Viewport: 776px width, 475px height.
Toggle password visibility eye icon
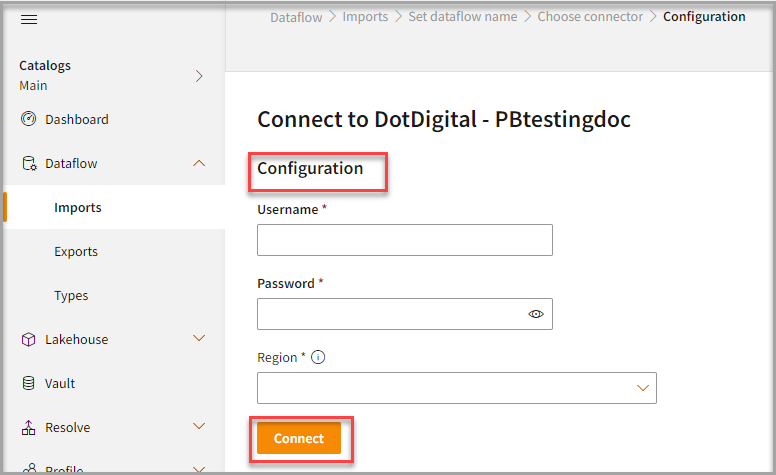point(536,314)
